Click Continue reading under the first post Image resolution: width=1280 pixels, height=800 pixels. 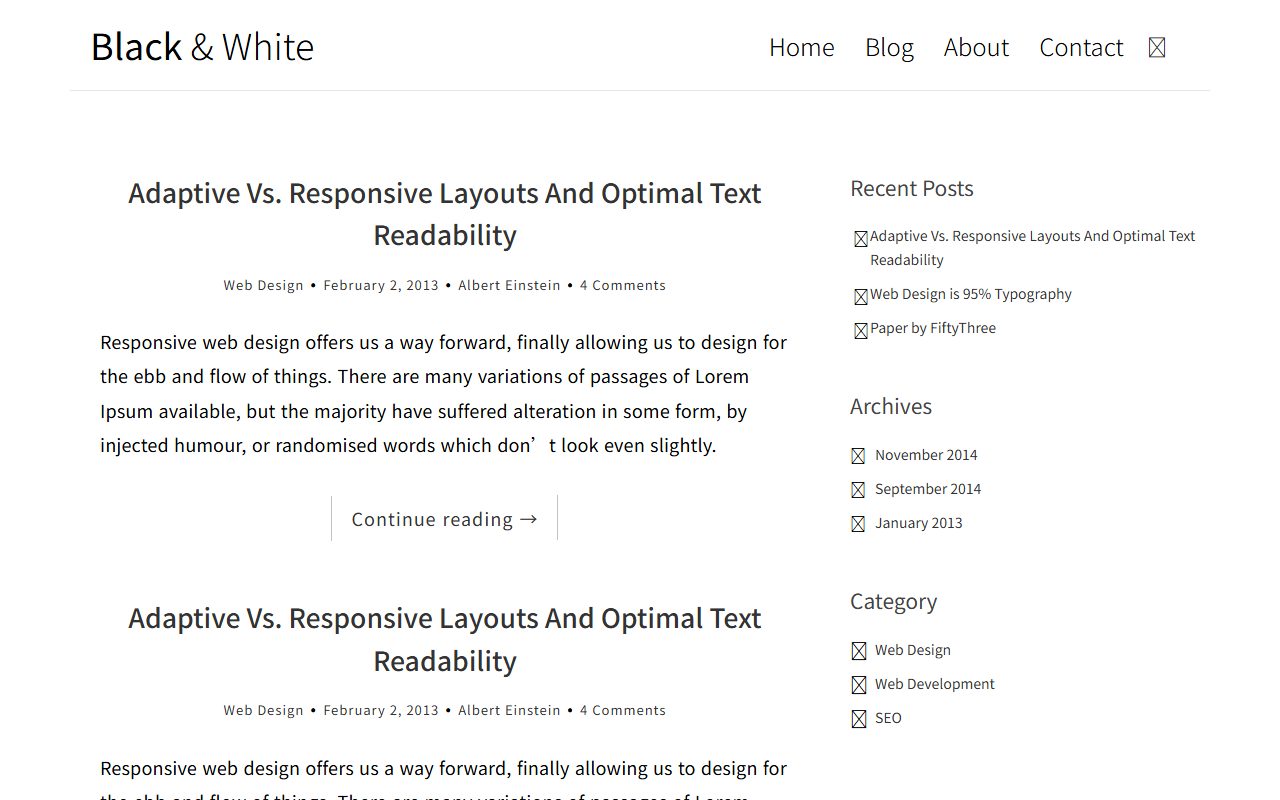coord(445,519)
